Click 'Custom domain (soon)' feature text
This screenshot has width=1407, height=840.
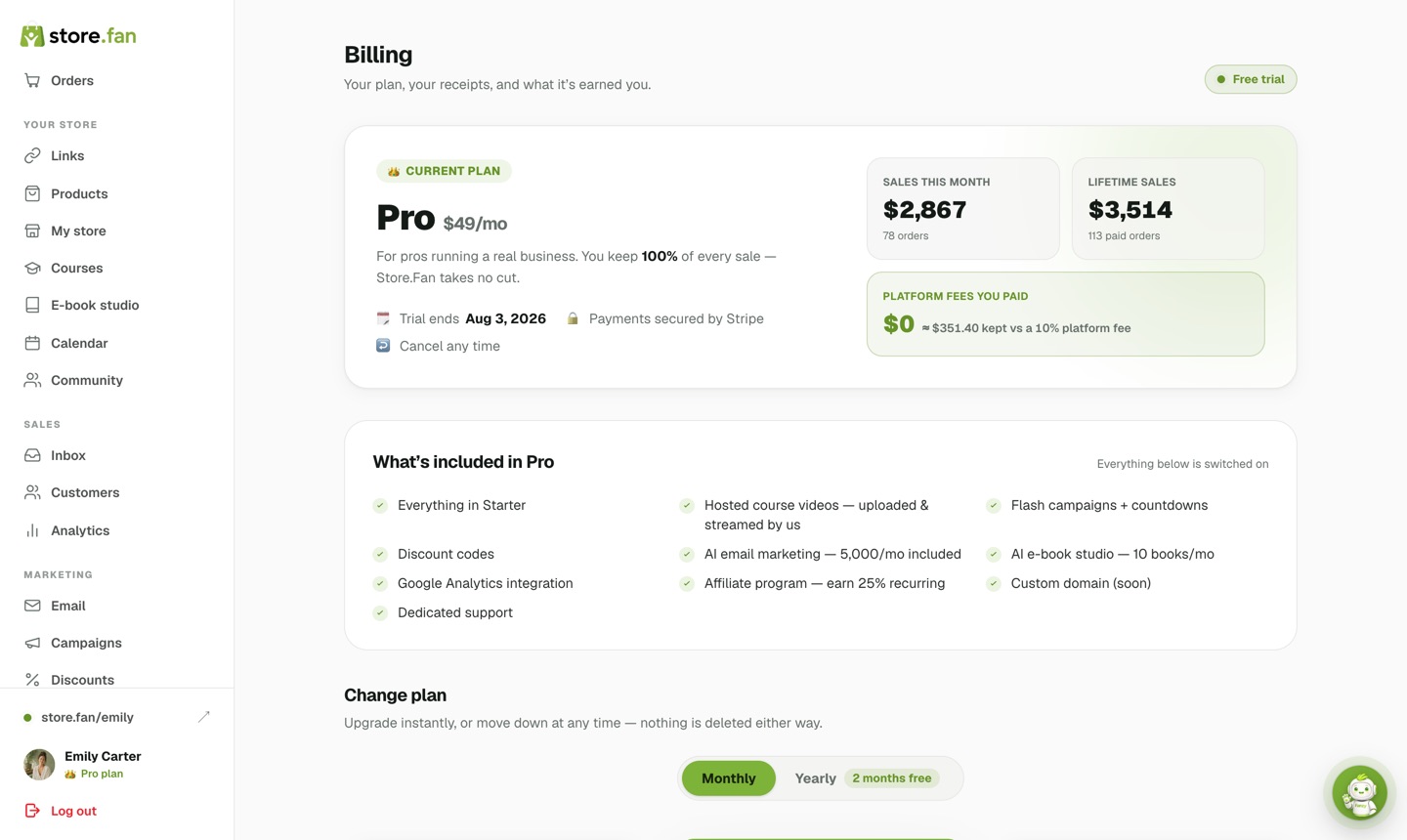click(1081, 584)
